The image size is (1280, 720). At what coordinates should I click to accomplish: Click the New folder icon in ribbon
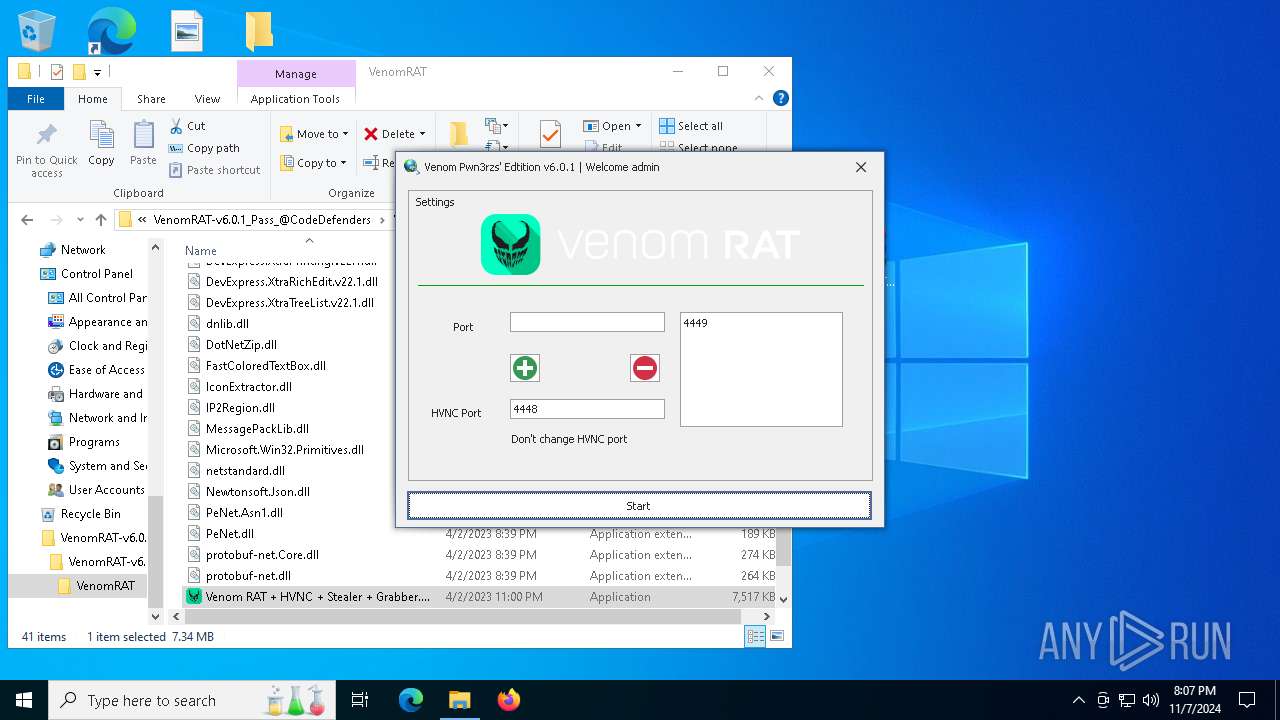click(459, 134)
